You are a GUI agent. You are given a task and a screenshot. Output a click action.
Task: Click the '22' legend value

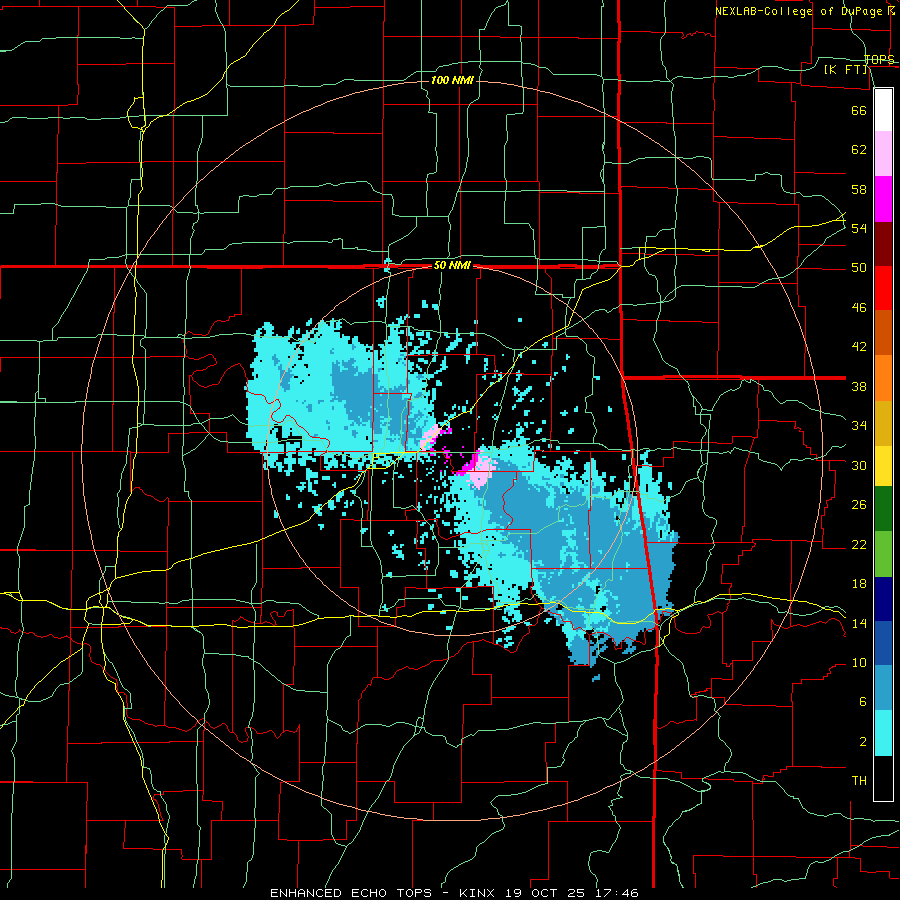pyautogui.click(x=859, y=544)
